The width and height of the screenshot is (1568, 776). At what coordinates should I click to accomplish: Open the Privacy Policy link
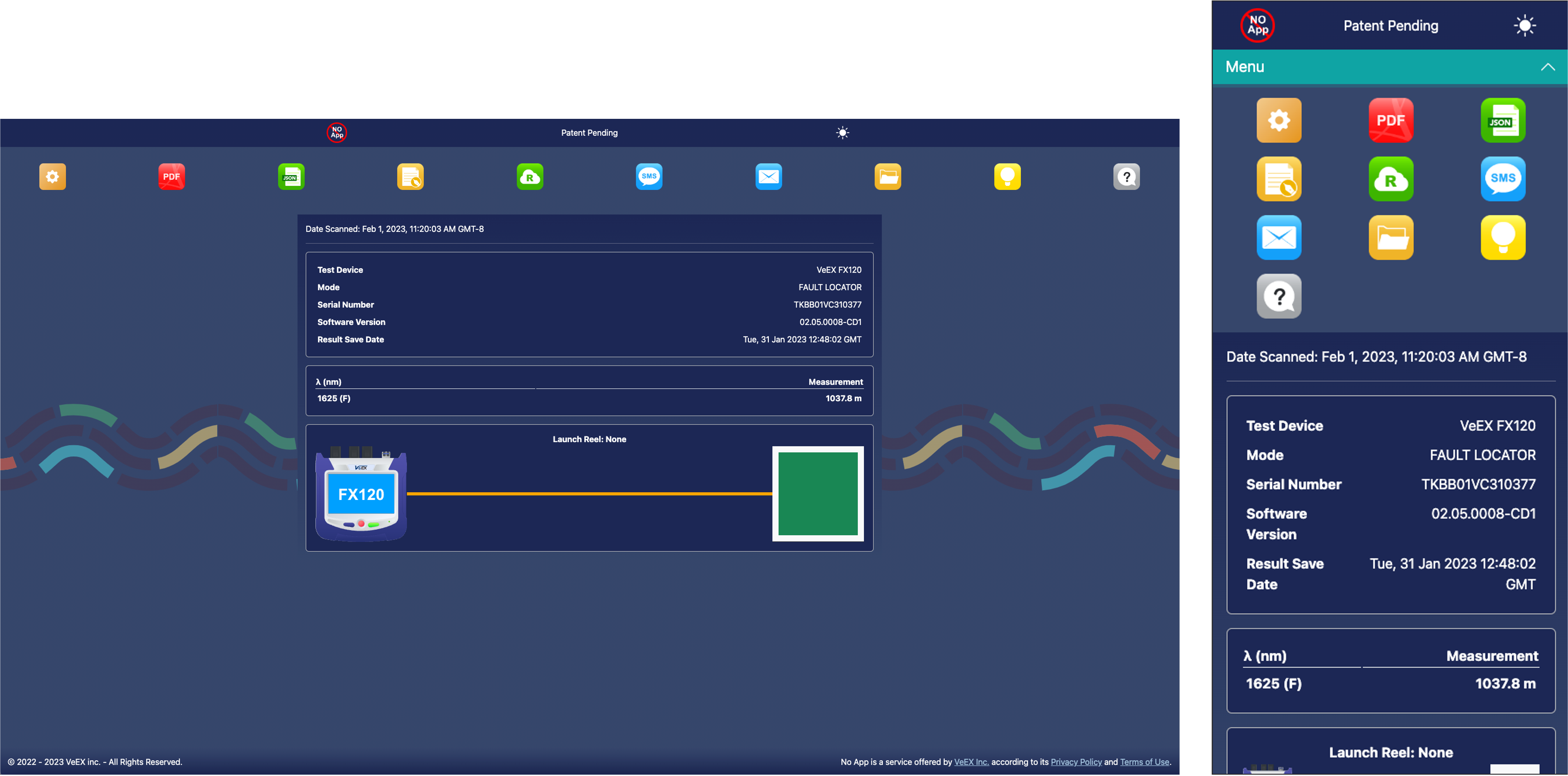click(1076, 762)
